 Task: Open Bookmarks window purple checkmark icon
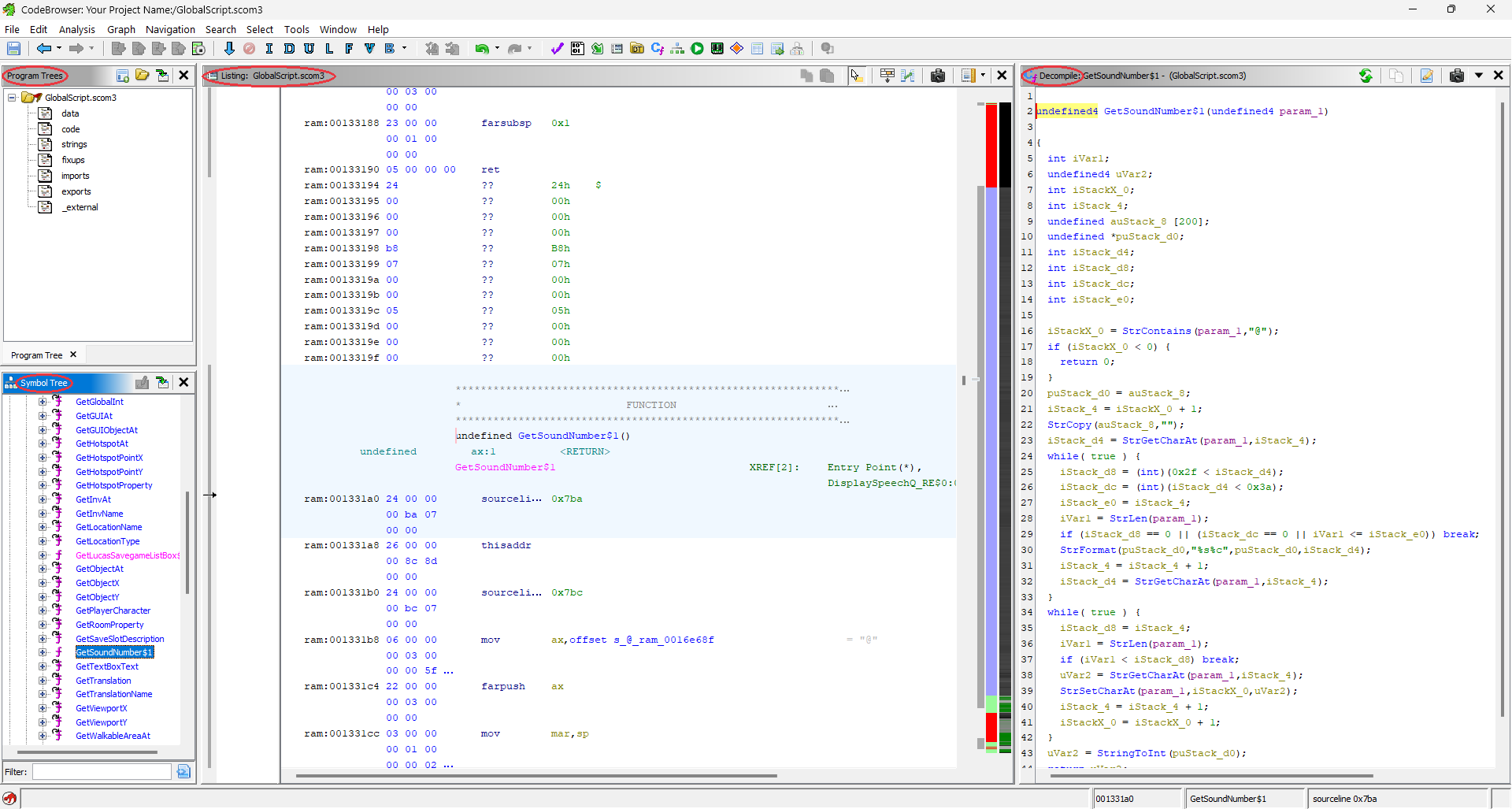pyautogui.click(x=557, y=49)
